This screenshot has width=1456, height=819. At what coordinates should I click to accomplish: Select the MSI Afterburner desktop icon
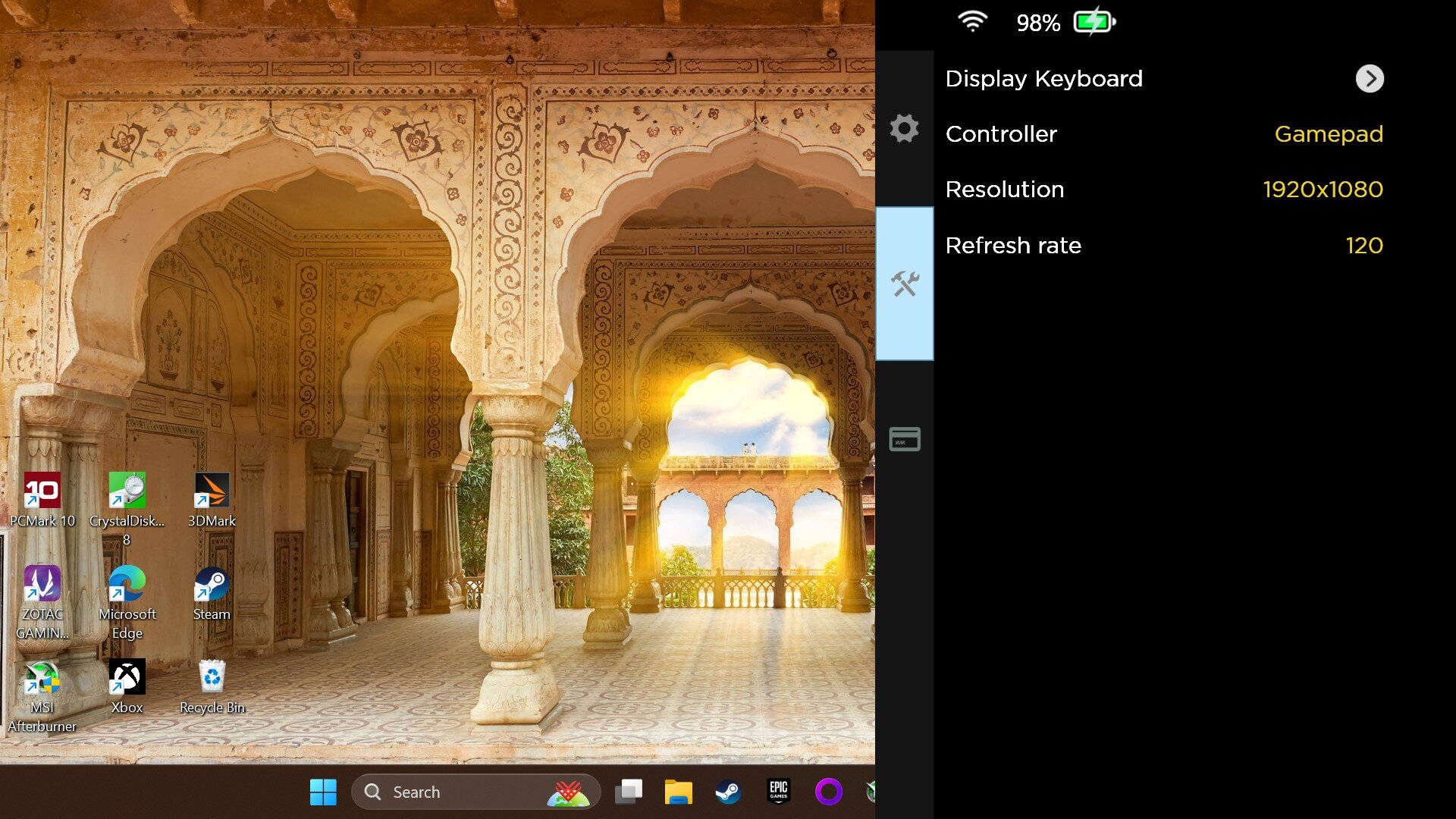pos(42,696)
